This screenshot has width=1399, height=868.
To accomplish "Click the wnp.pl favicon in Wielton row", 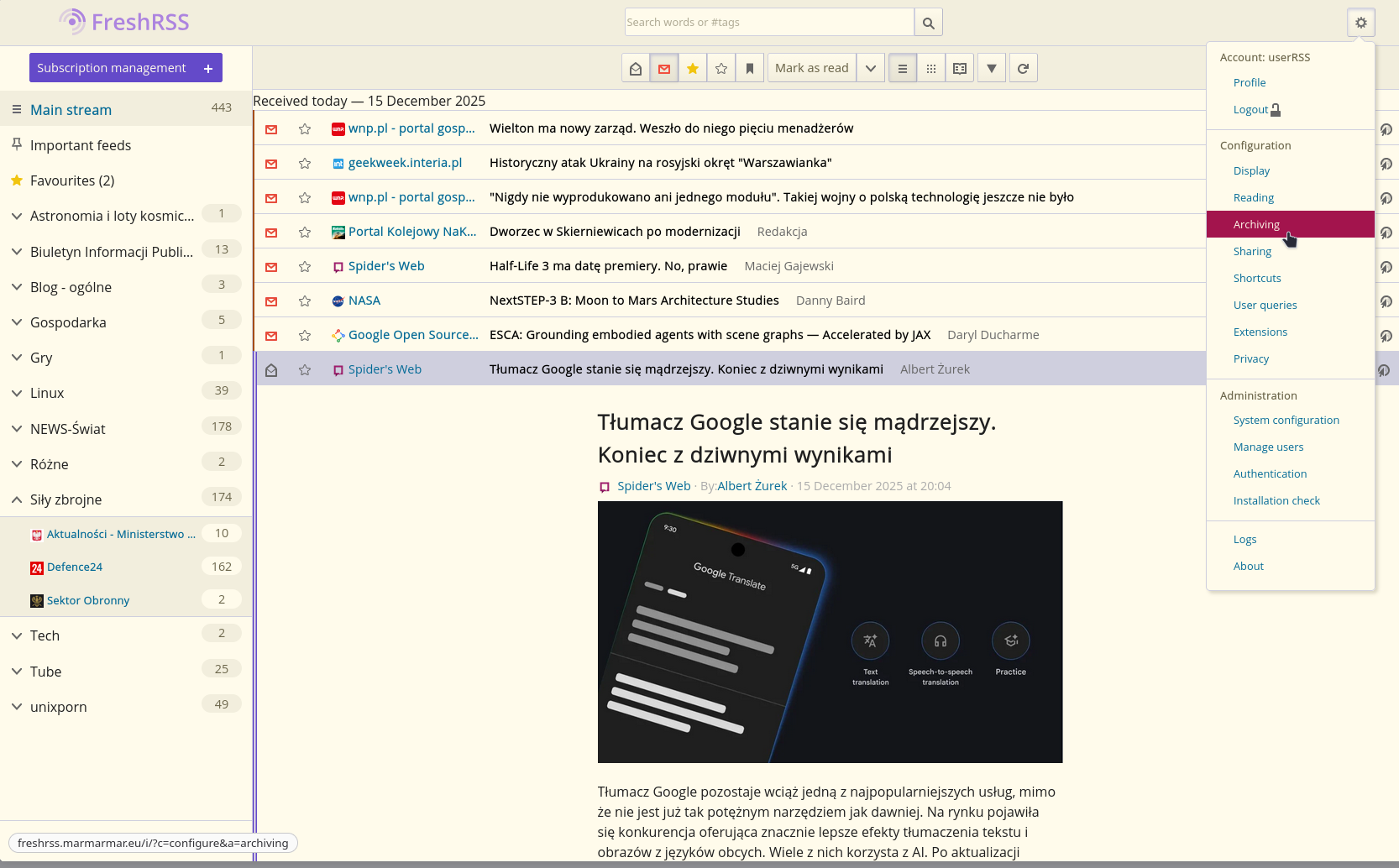I will (x=338, y=129).
